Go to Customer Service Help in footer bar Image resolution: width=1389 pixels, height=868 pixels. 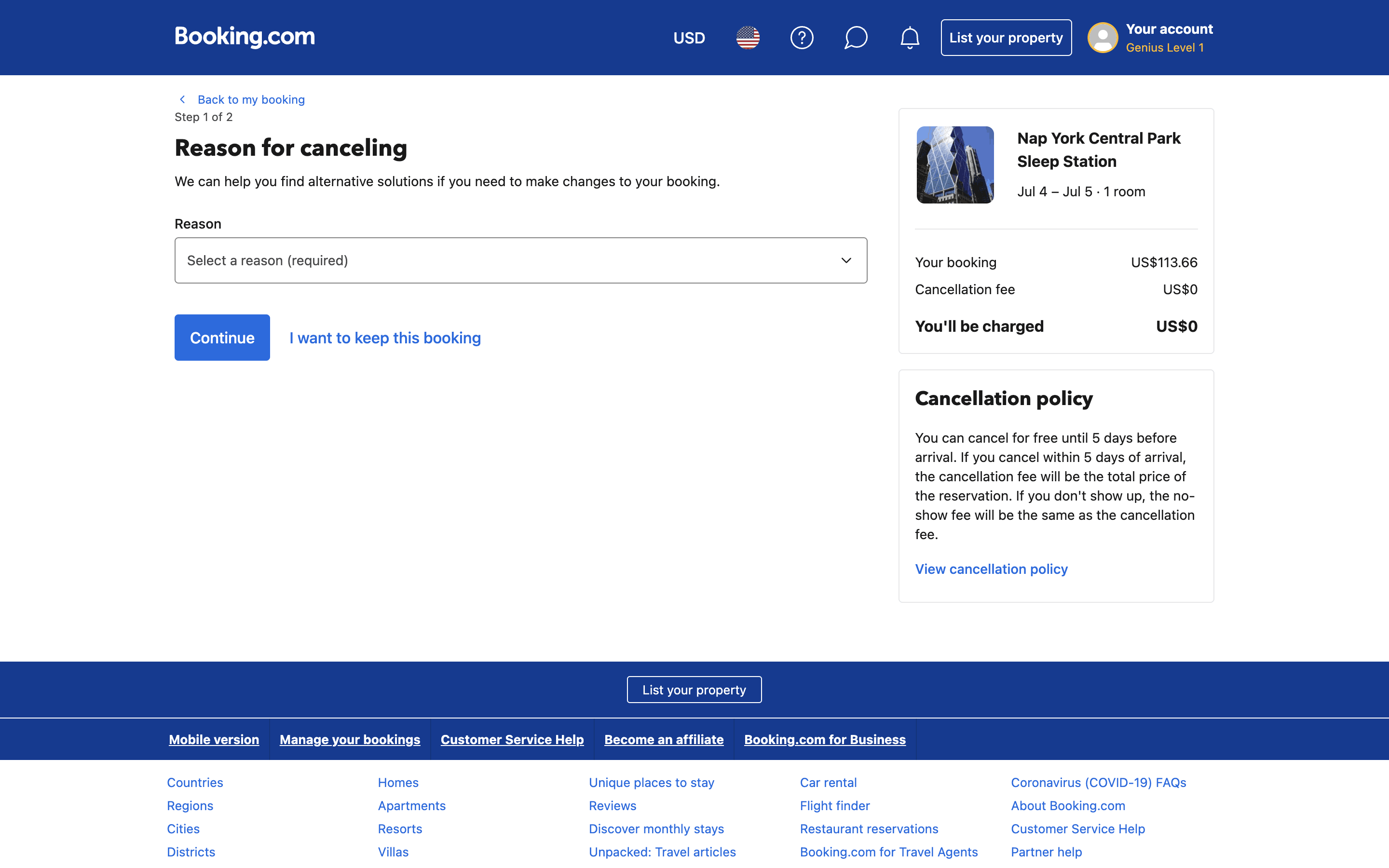click(512, 739)
